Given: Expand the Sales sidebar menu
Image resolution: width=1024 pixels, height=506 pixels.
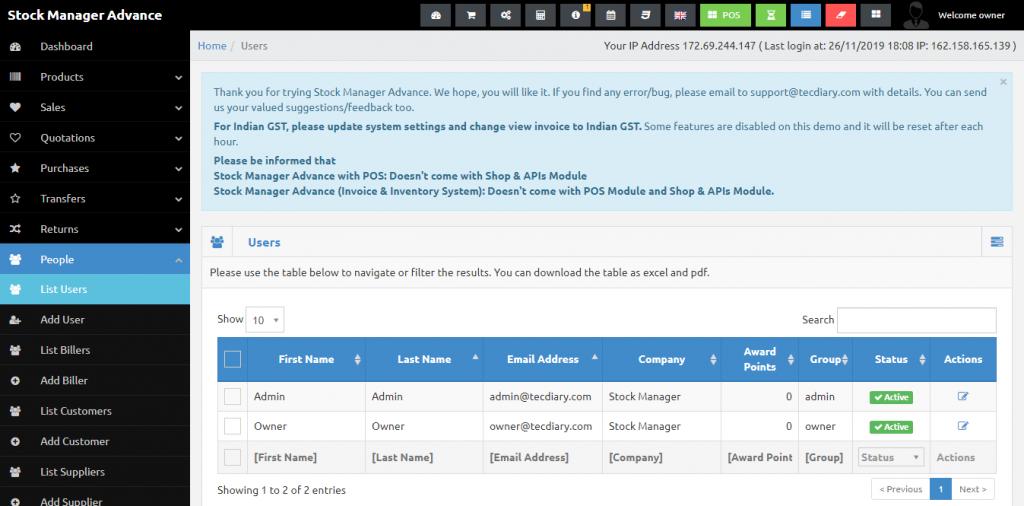Looking at the screenshot, I should (x=95, y=108).
